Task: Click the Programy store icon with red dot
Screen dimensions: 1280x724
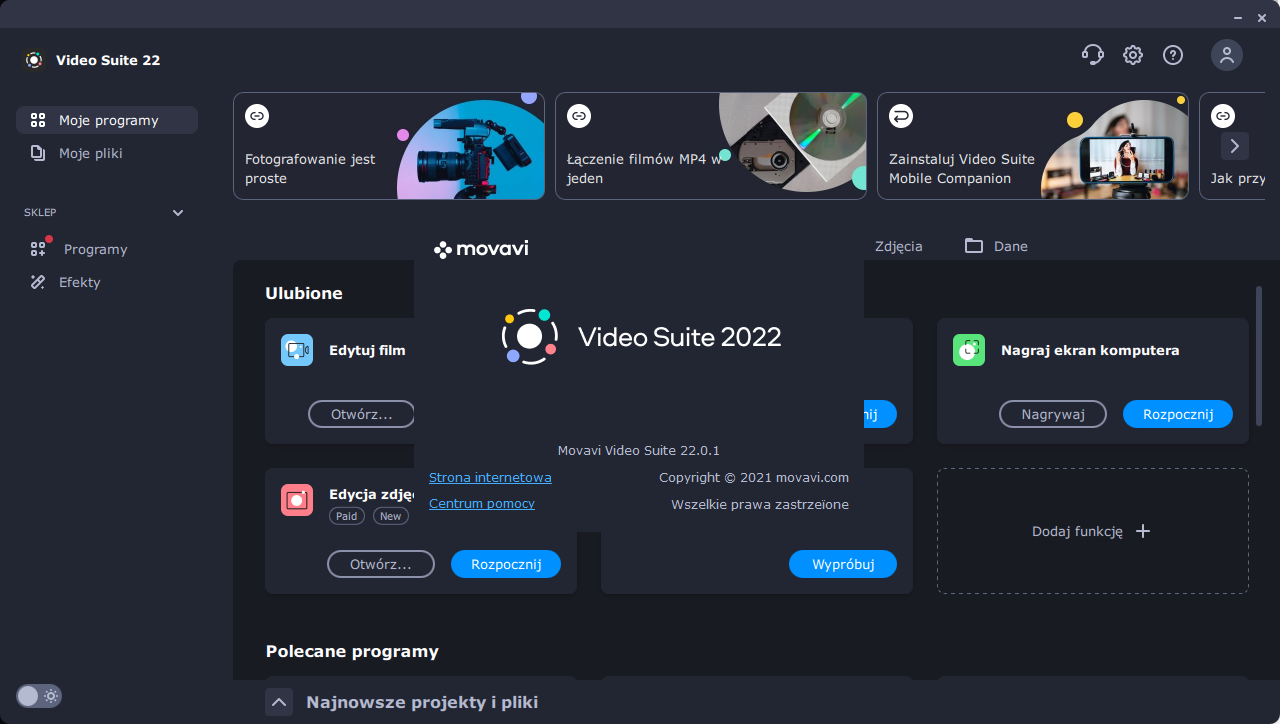Action: click(x=39, y=249)
